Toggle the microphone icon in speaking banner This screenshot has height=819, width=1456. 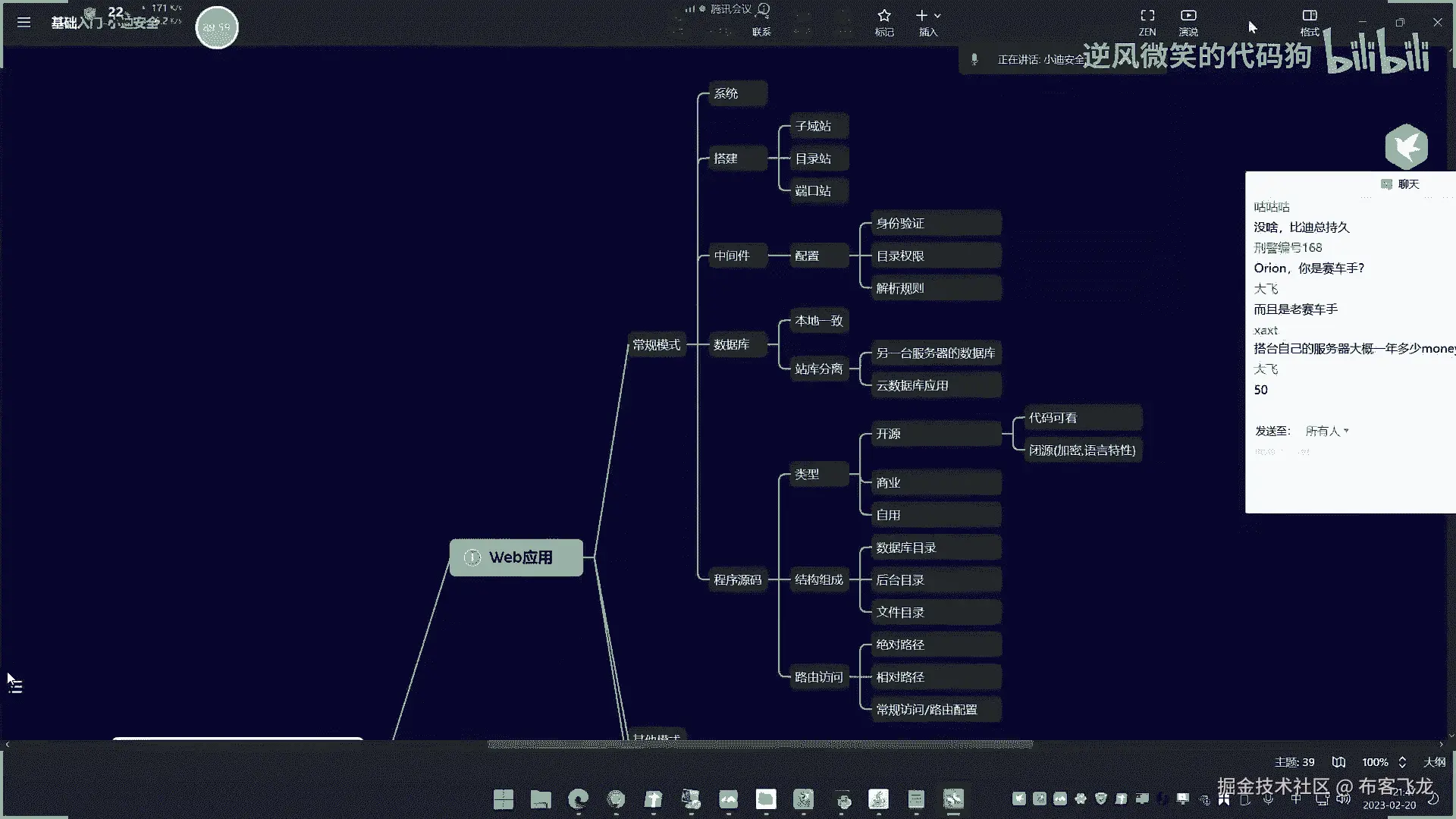[x=974, y=59]
